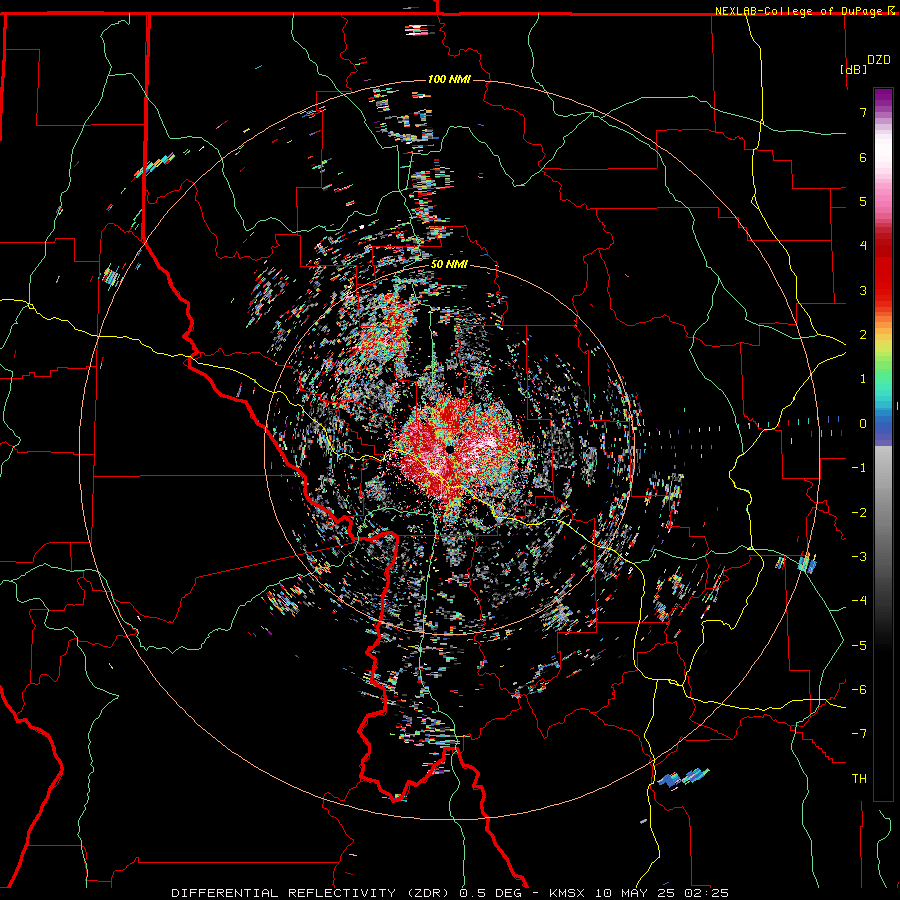Click the black radar site dot at center
This screenshot has height=900, width=900.
[450, 448]
